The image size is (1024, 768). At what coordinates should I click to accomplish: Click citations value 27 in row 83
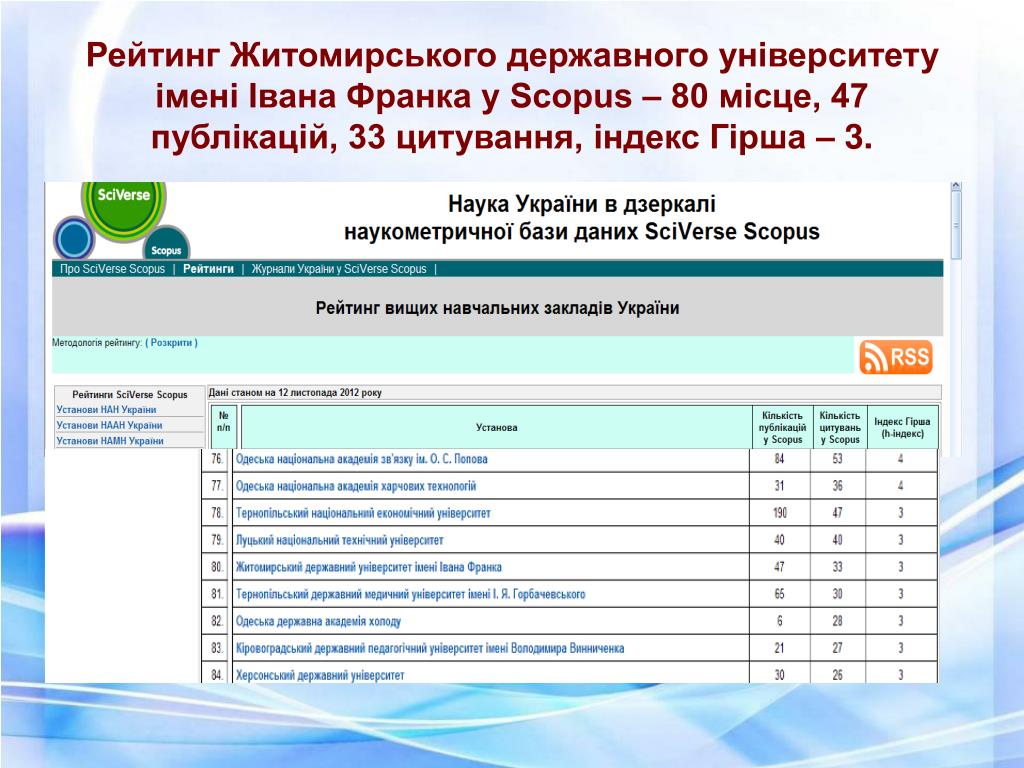[837, 648]
